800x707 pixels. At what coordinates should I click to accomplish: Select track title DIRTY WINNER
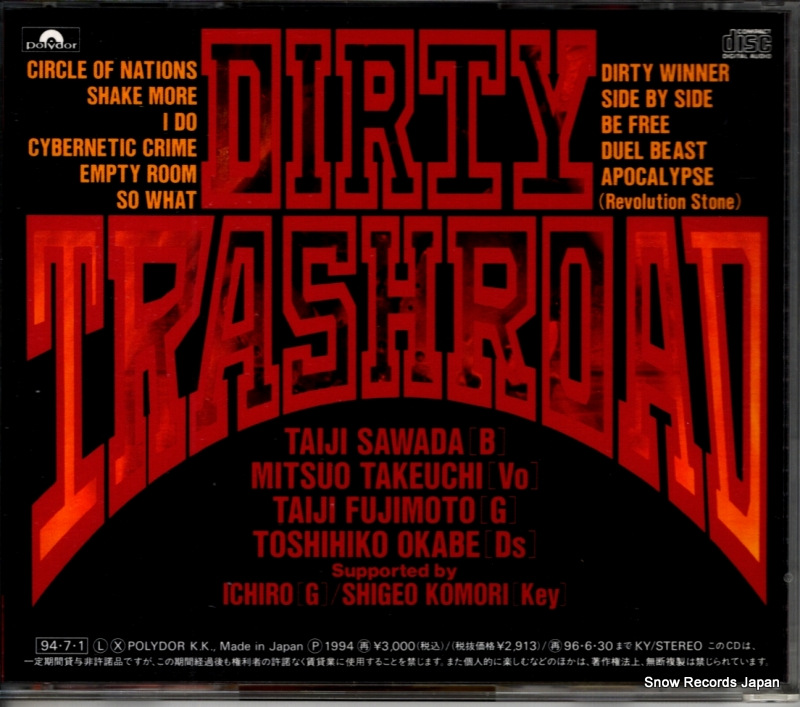(x=665, y=73)
